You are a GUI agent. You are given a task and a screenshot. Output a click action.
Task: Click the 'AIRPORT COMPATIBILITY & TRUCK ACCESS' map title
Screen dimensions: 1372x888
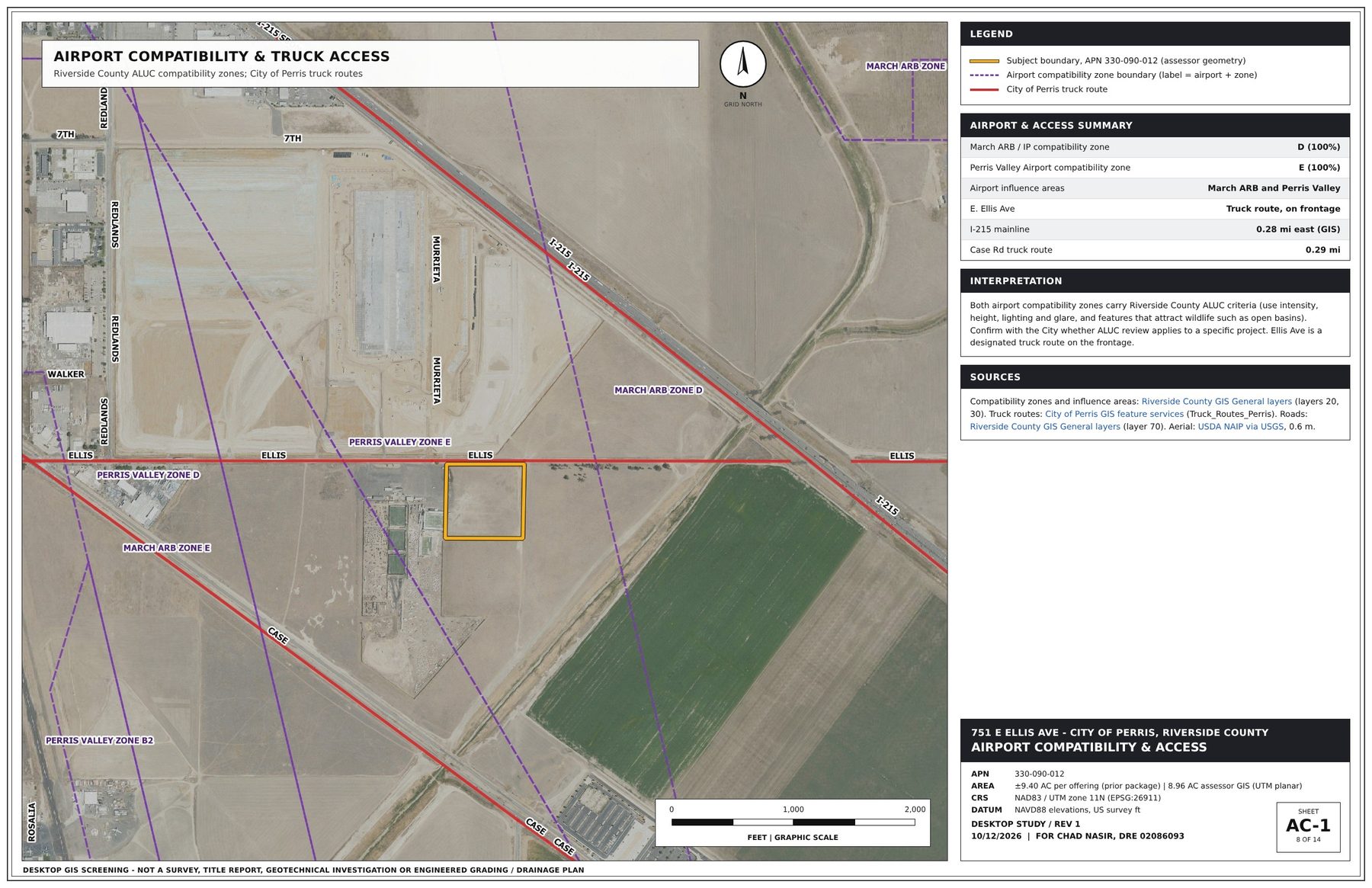pos(222,56)
